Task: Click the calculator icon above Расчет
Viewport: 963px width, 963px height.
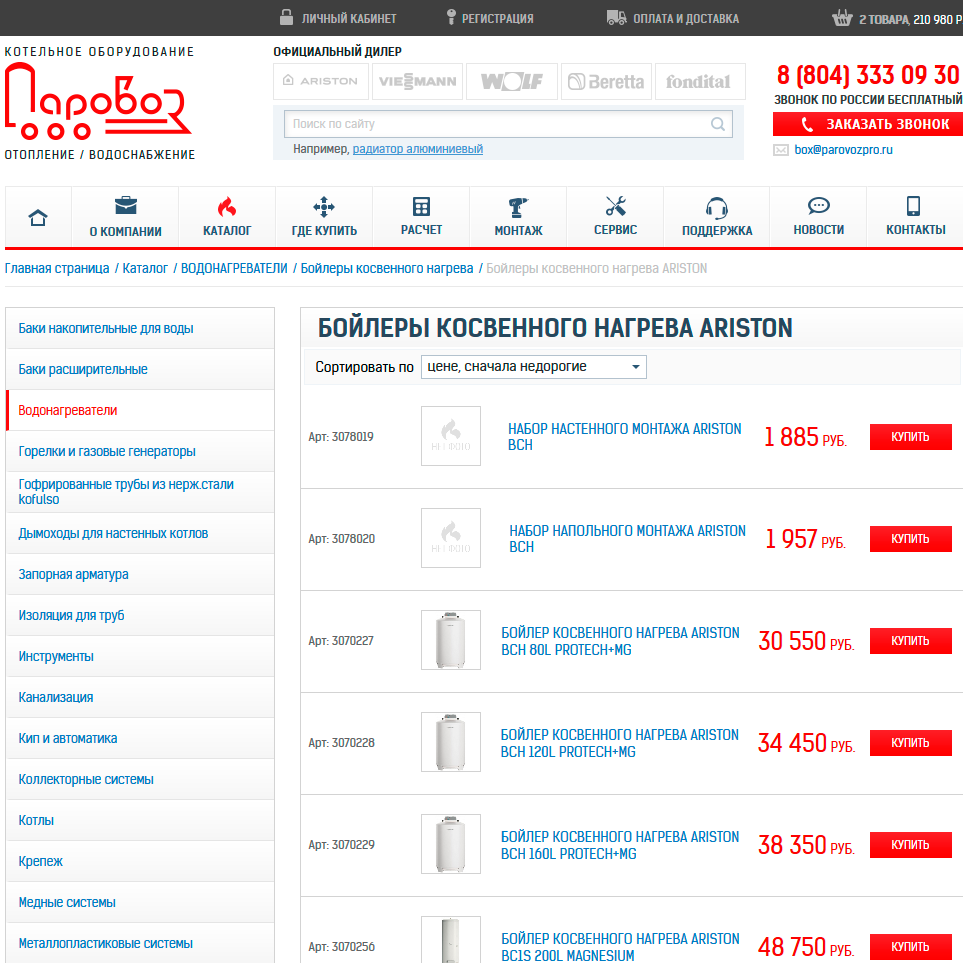Action: (421, 206)
